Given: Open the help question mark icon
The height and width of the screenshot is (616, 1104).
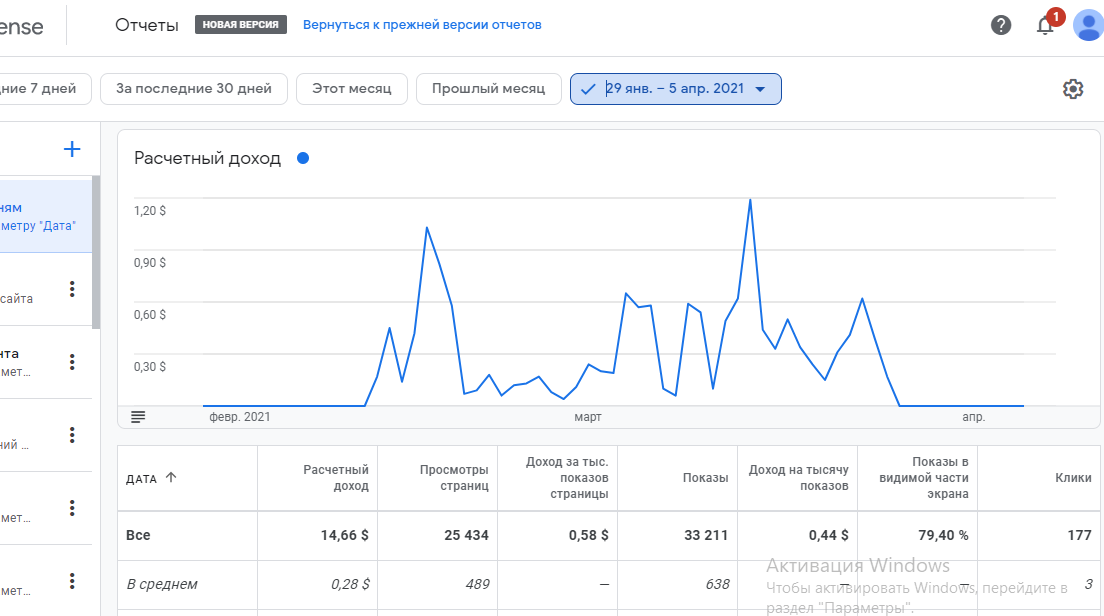Looking at the screenshot, I should click(x=1001, y=25).
